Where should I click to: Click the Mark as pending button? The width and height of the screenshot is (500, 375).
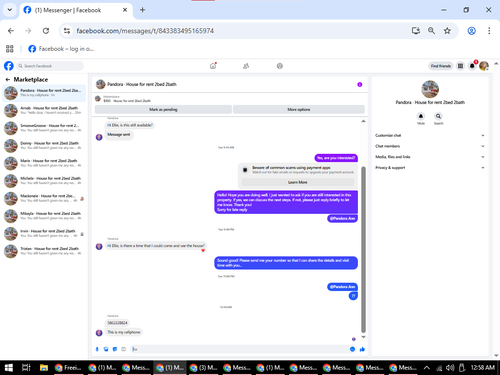163,110
